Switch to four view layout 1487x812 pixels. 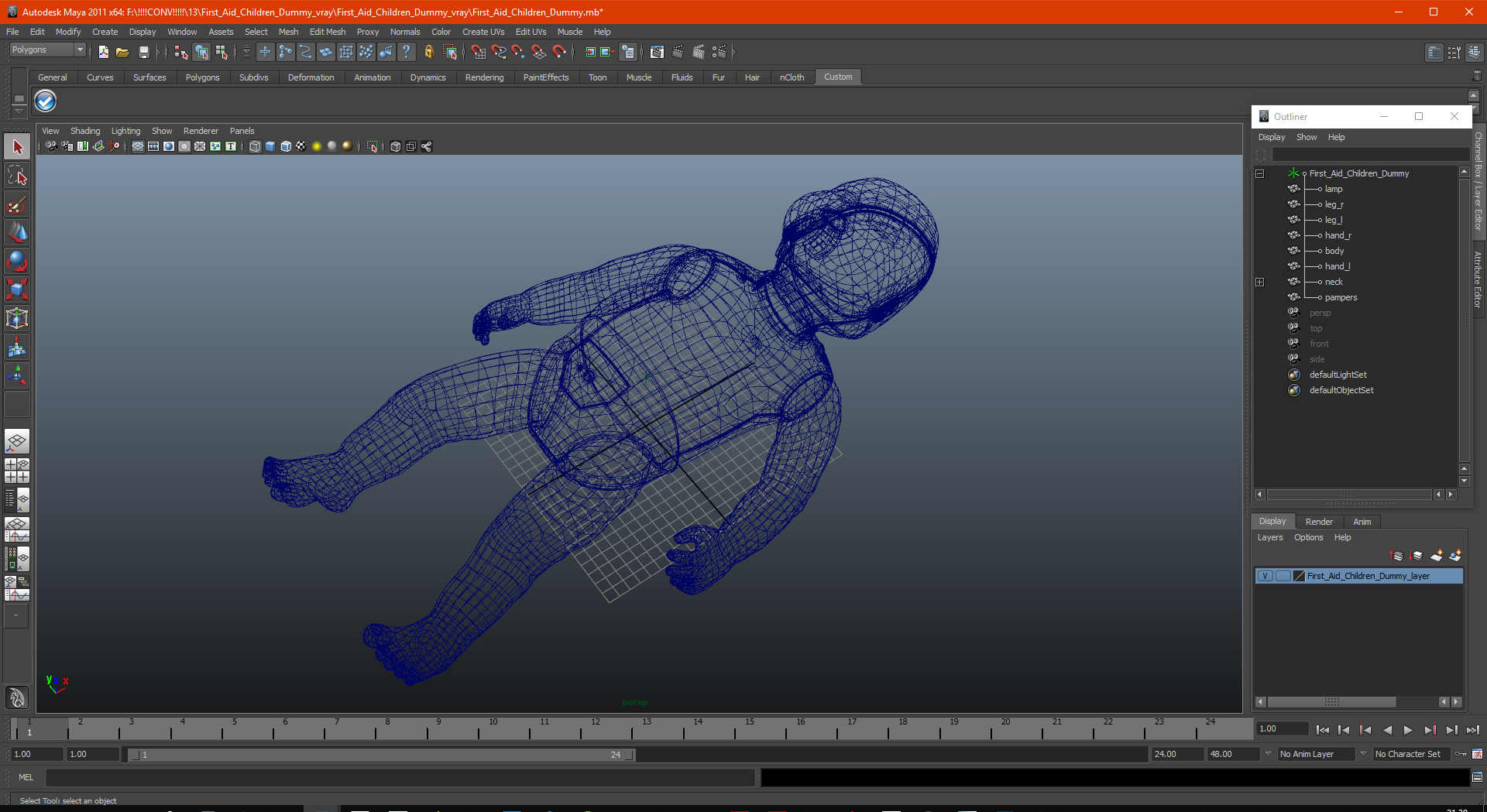click(x=17, y=471)
